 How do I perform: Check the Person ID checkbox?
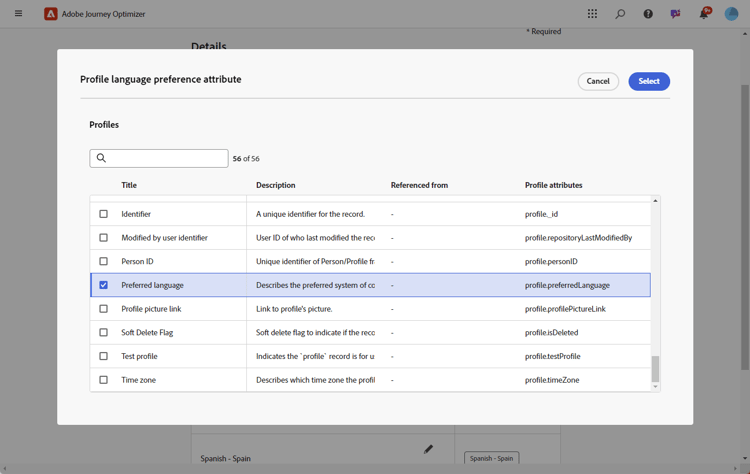[103, 261]
